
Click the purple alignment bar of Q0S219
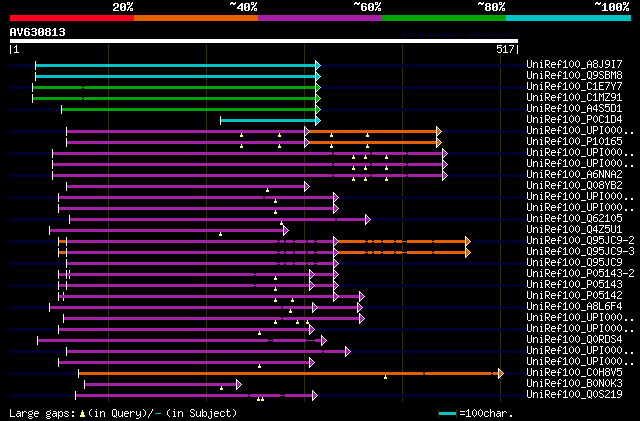194,396
